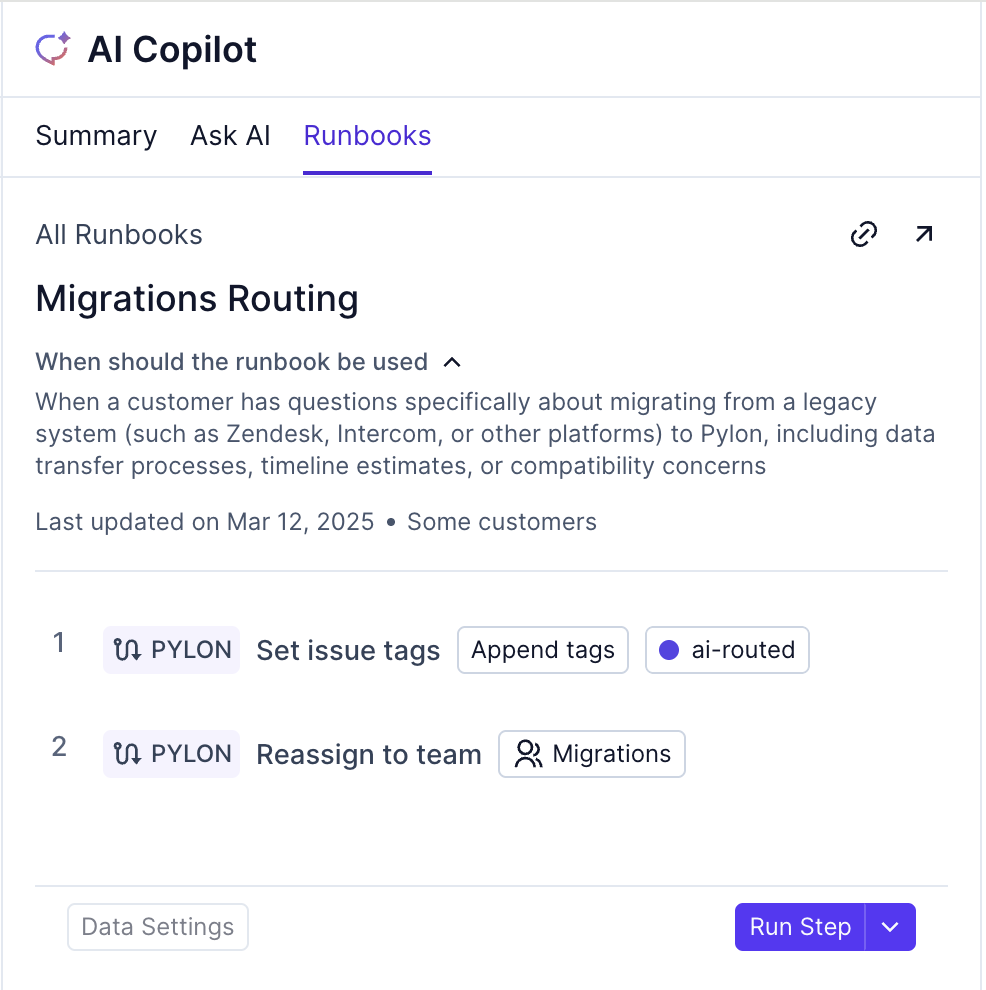Viewport: 986px width, 990px height.
Task: Open Data Settings
Action: click(x=158, y=927)
